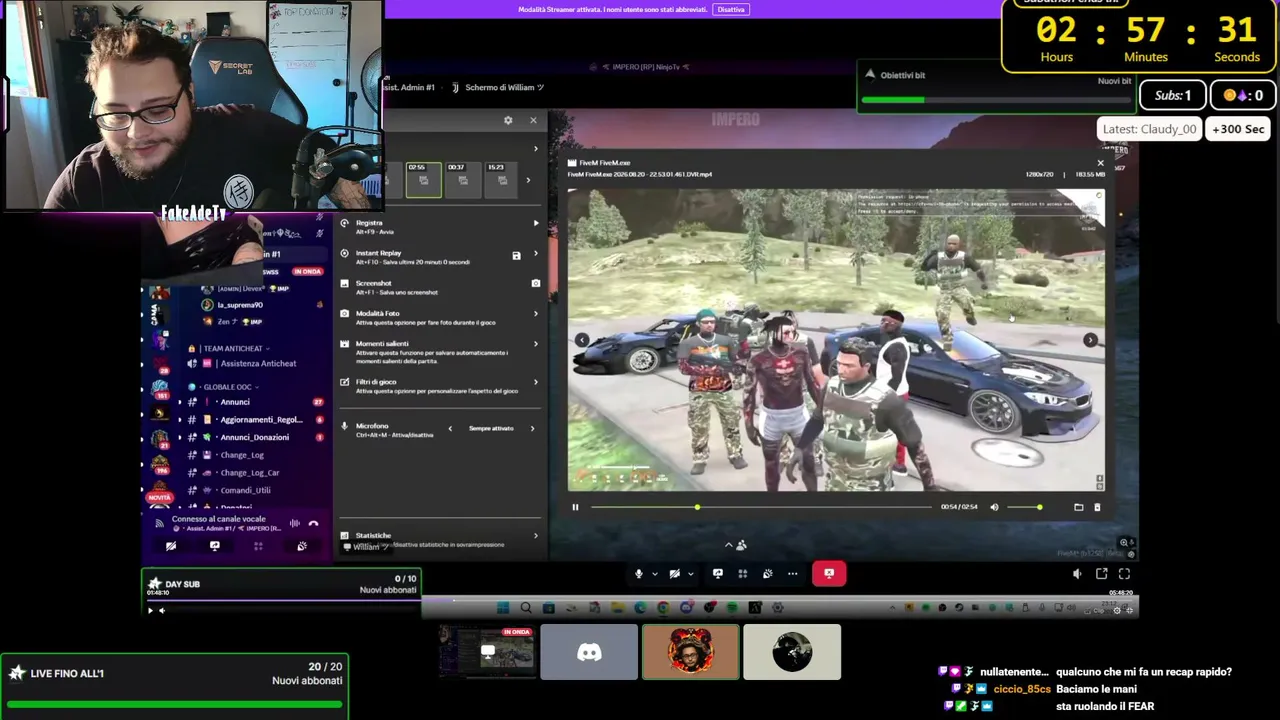Show more gallery thumbnails with right arrow

click(x=529, y=180)
